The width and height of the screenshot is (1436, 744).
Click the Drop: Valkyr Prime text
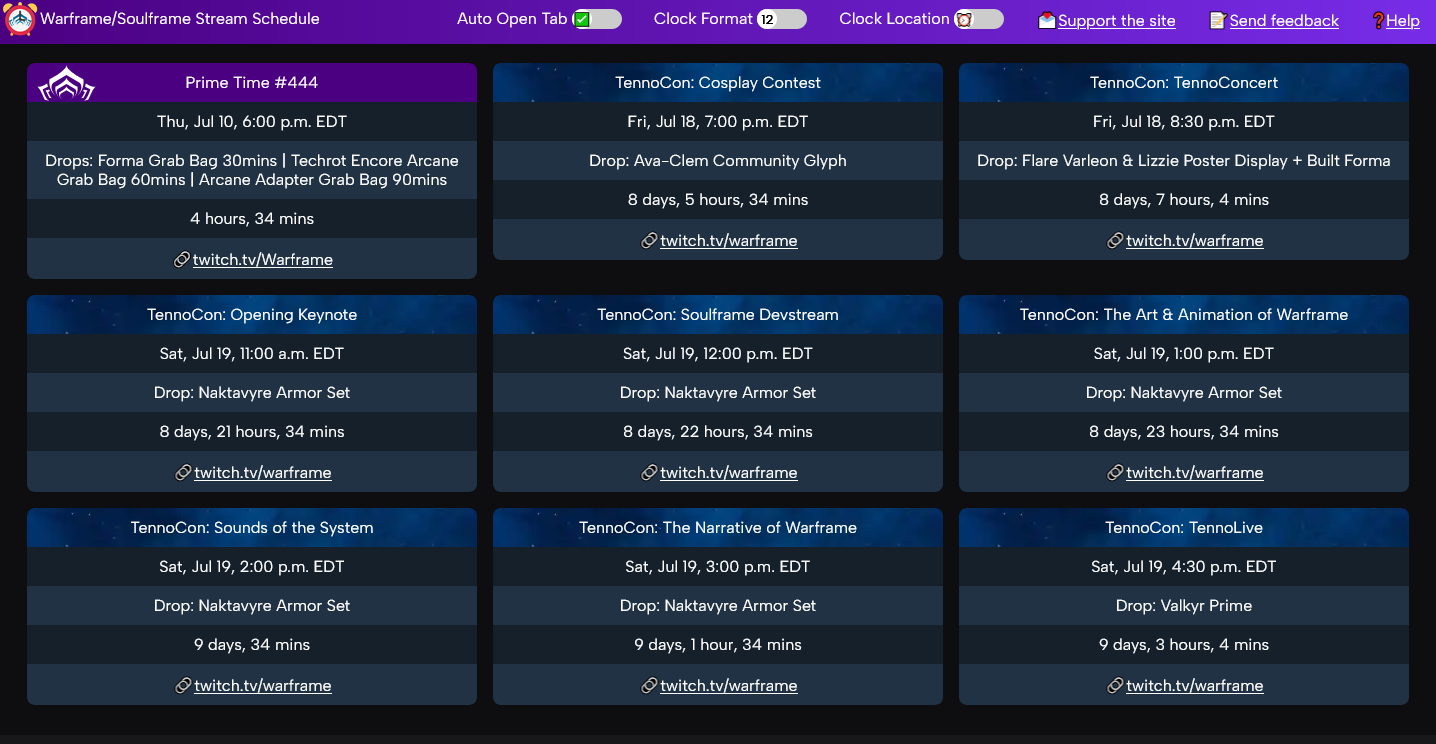(x=1184, y=605)
